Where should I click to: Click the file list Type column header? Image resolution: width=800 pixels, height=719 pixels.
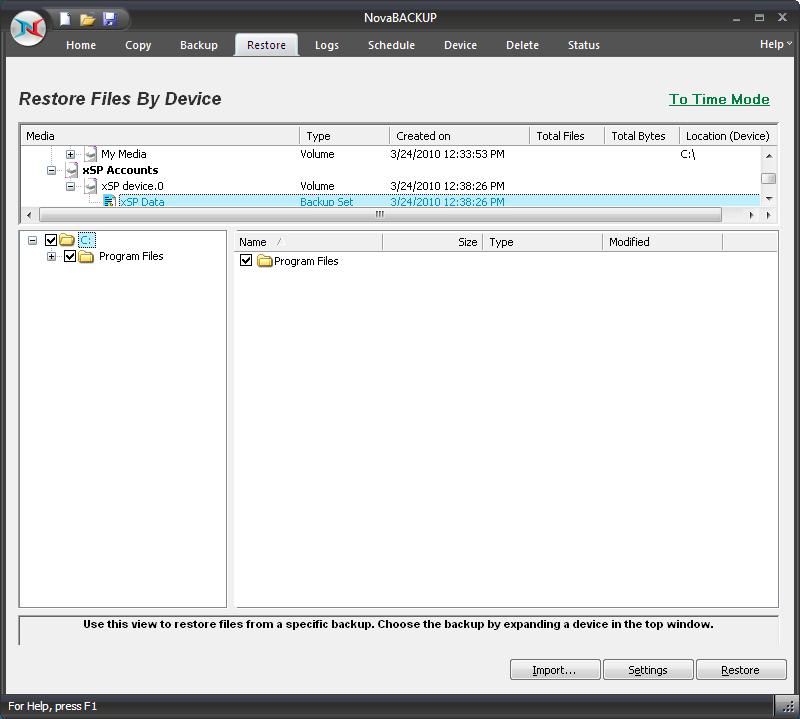[x=542, y=242]
